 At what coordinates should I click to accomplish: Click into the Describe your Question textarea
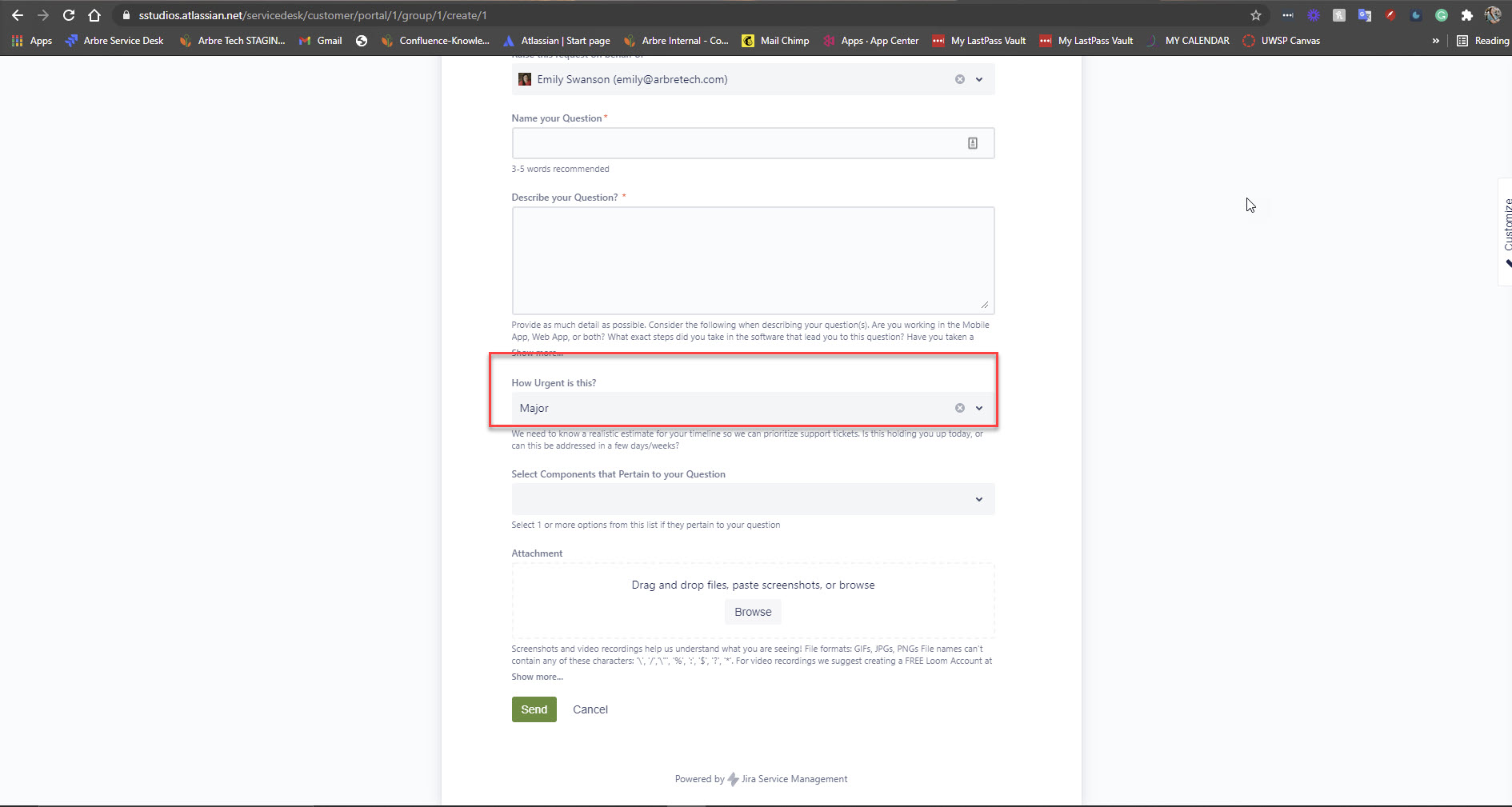[753, 261]
